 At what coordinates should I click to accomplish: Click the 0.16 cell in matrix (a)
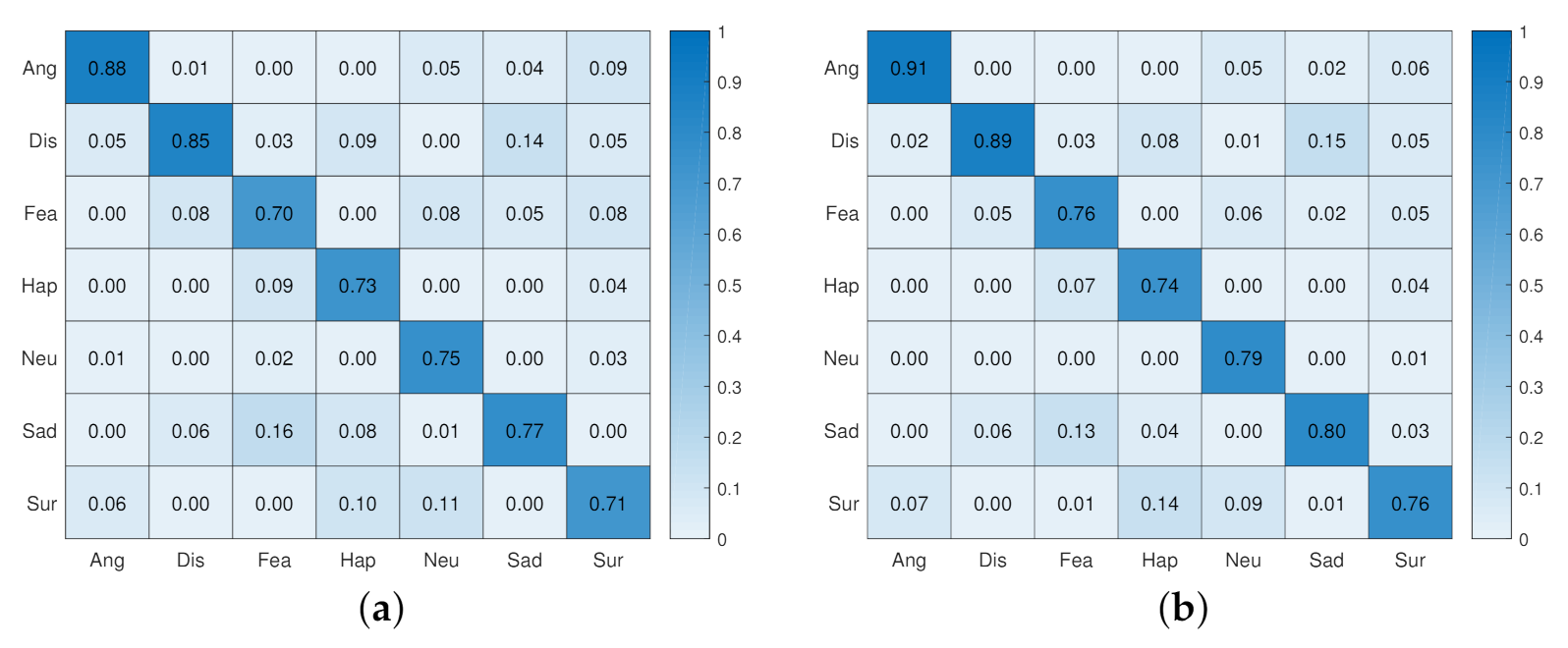pyautogui.click(x=274, y=431)
